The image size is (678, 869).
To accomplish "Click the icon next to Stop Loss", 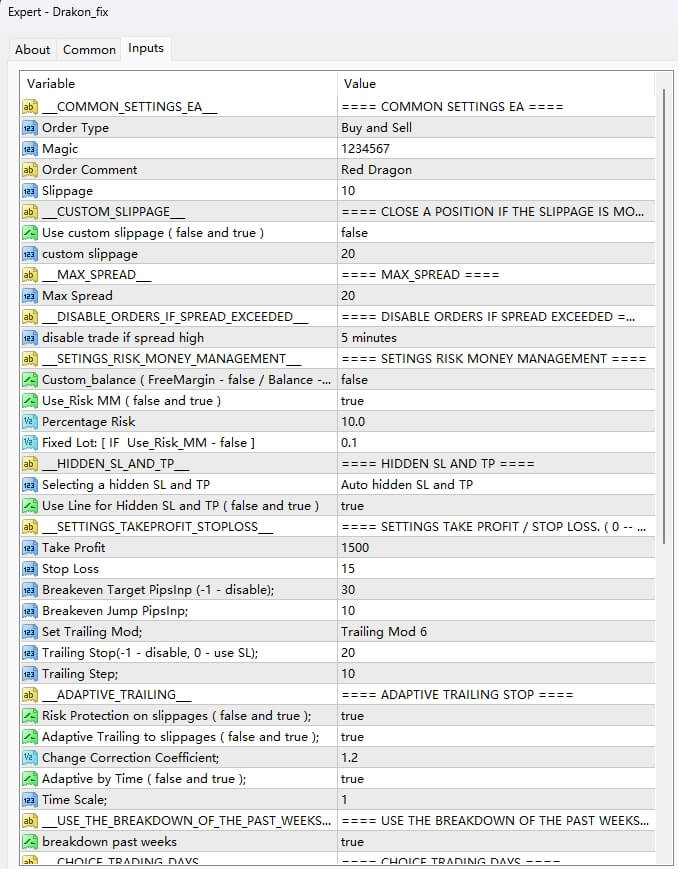I will pos(29,569).
